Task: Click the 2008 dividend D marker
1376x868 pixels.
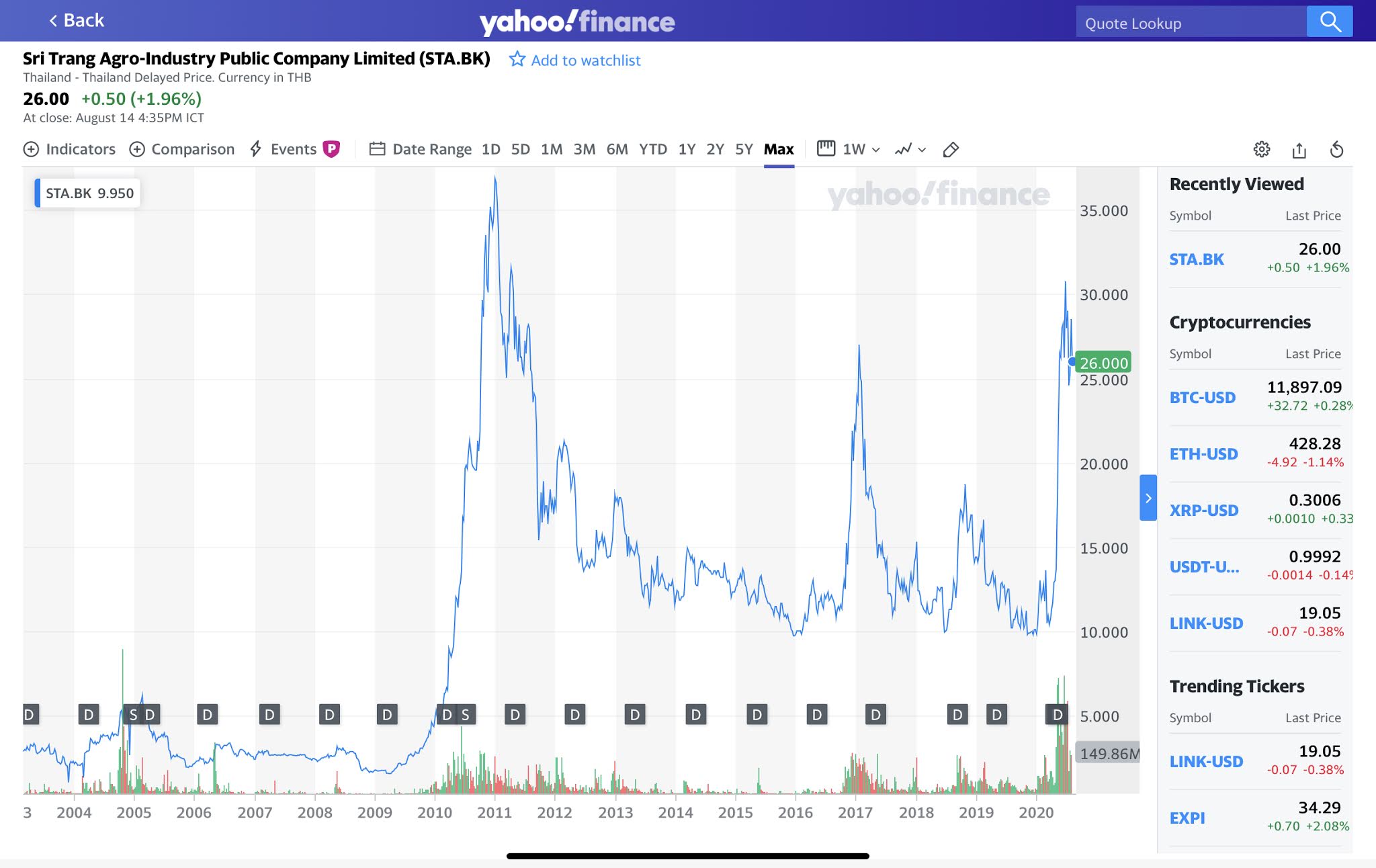Action: 329,715
